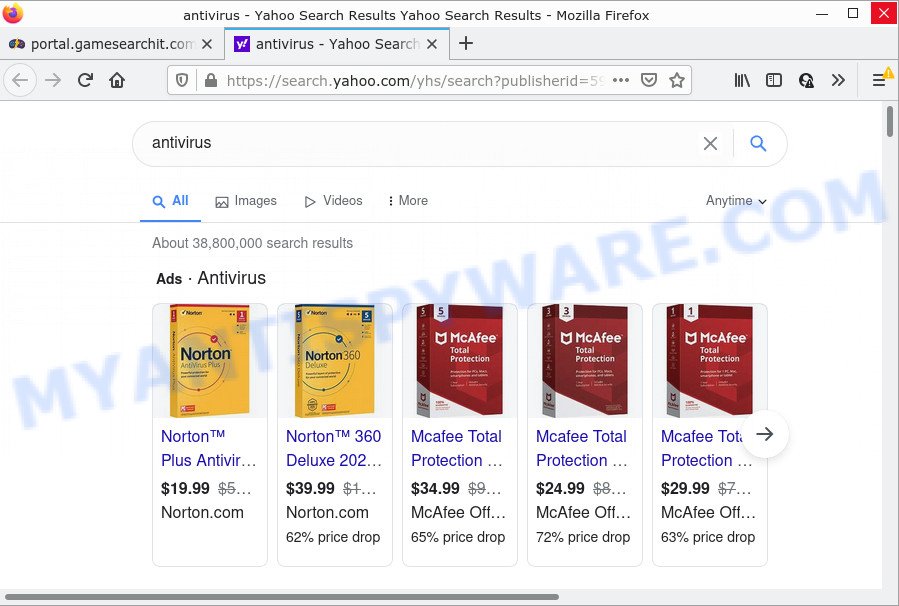Image resolution: width=899 pixels, height=606 pixels.
Task: Click the $19.99 Norton price
Action: tap(185, 488)
